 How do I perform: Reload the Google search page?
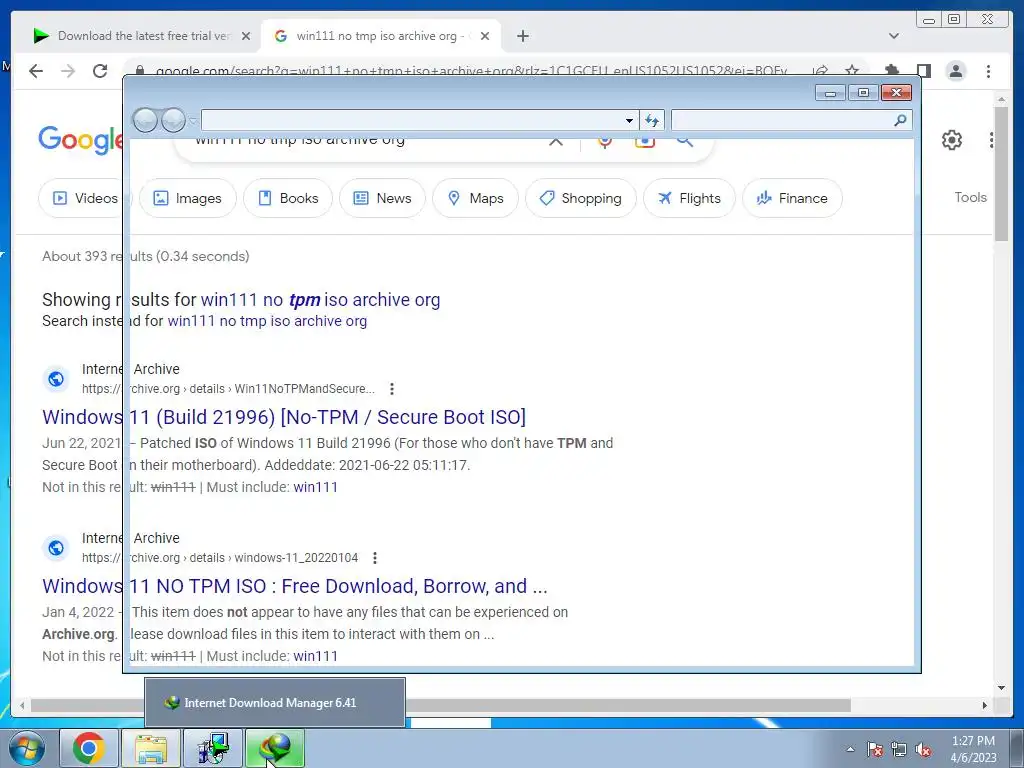click(x=100, y=71)
